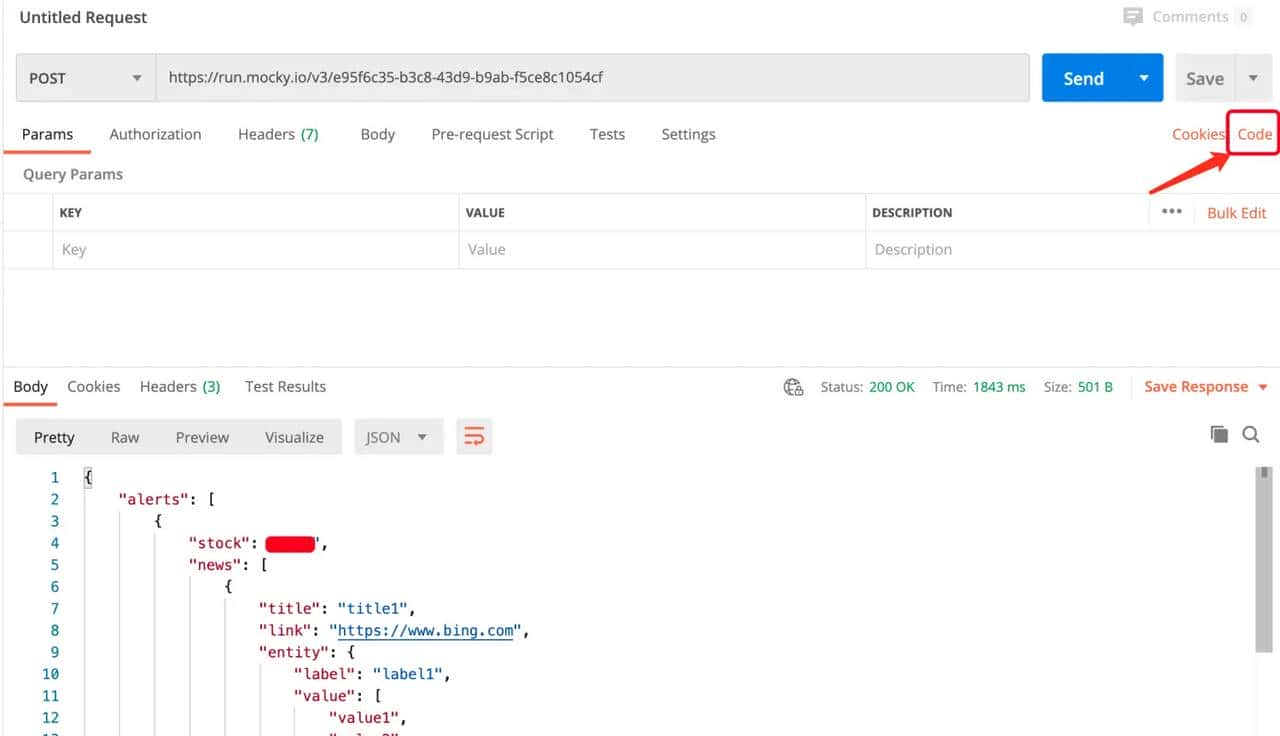The image size is (1280, 736).
Task: Click the Bulk Edit link
Action: click(x=1236, y=213)
